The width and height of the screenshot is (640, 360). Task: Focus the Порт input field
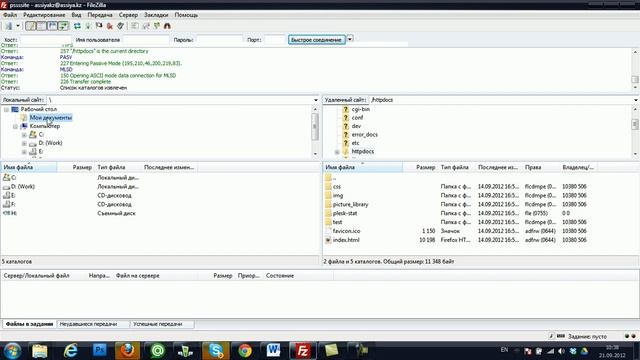(274, 40)
